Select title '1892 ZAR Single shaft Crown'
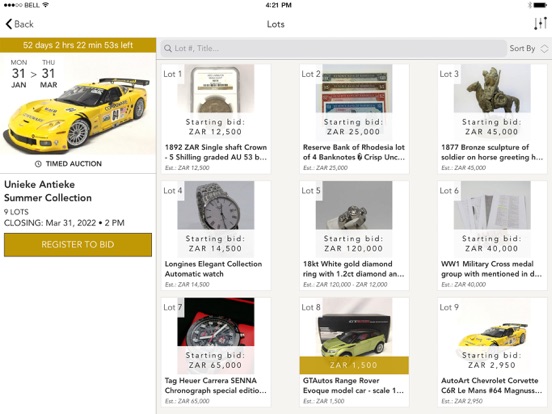Screen dimensions: 552x414 click(216, 147)
